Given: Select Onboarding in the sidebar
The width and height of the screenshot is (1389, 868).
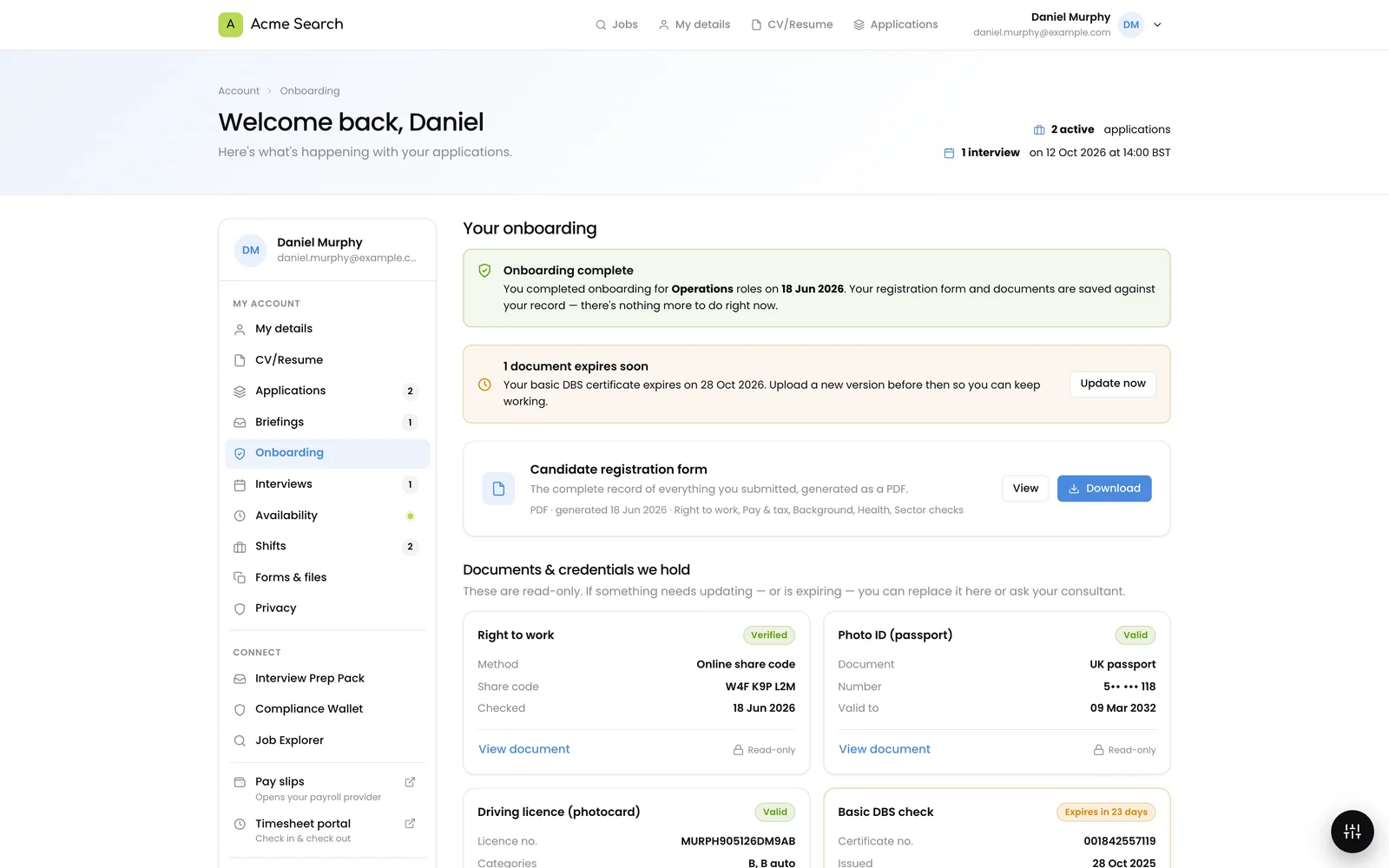Looking at the screenshot, I should point(327,453).
